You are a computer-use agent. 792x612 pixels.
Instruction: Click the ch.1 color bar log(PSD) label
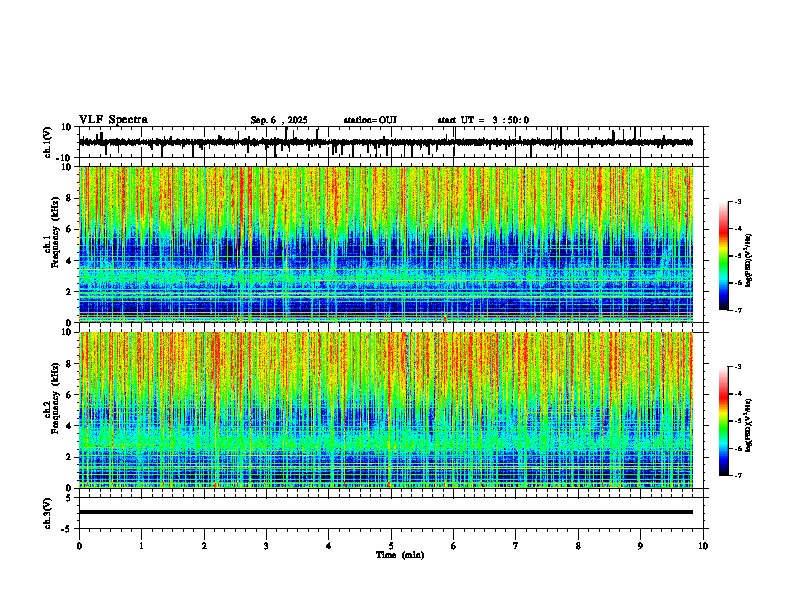[749, 260]
